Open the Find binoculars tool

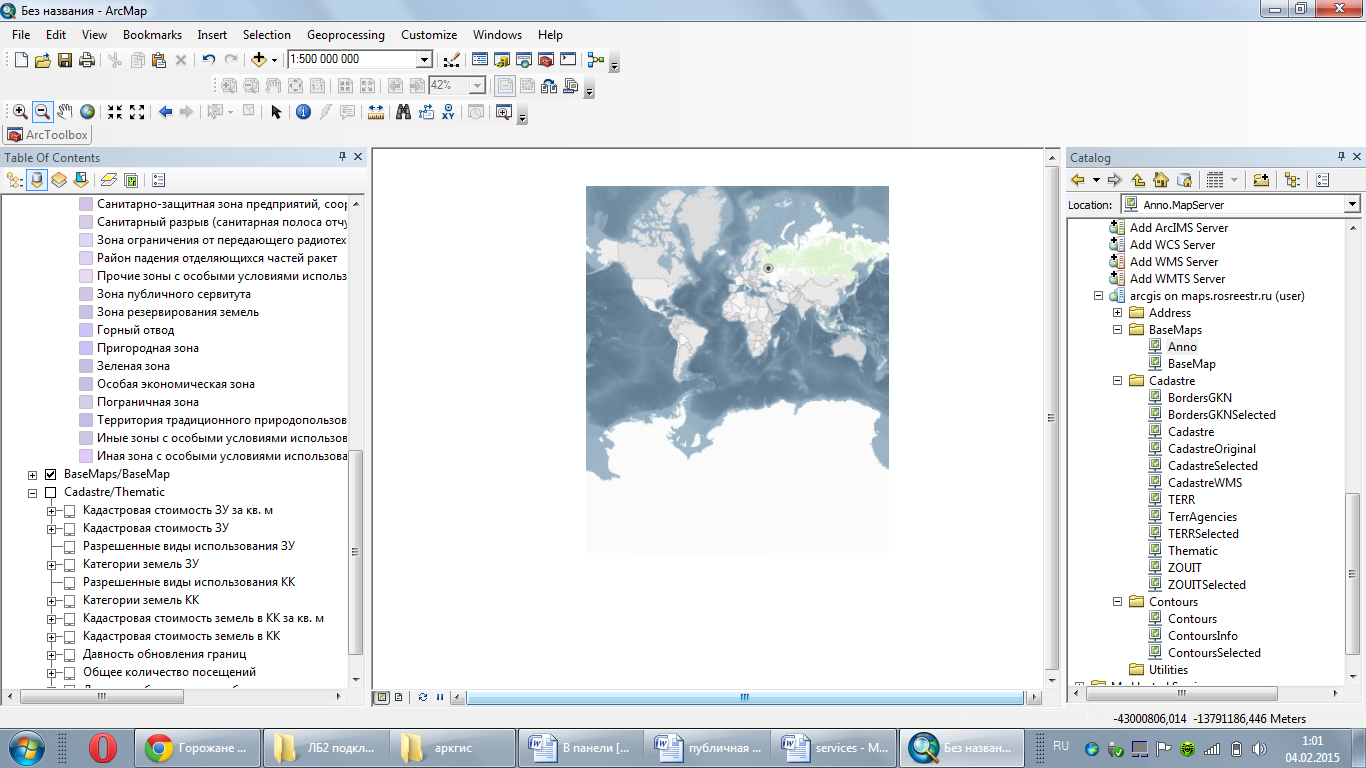coord(404,112)
